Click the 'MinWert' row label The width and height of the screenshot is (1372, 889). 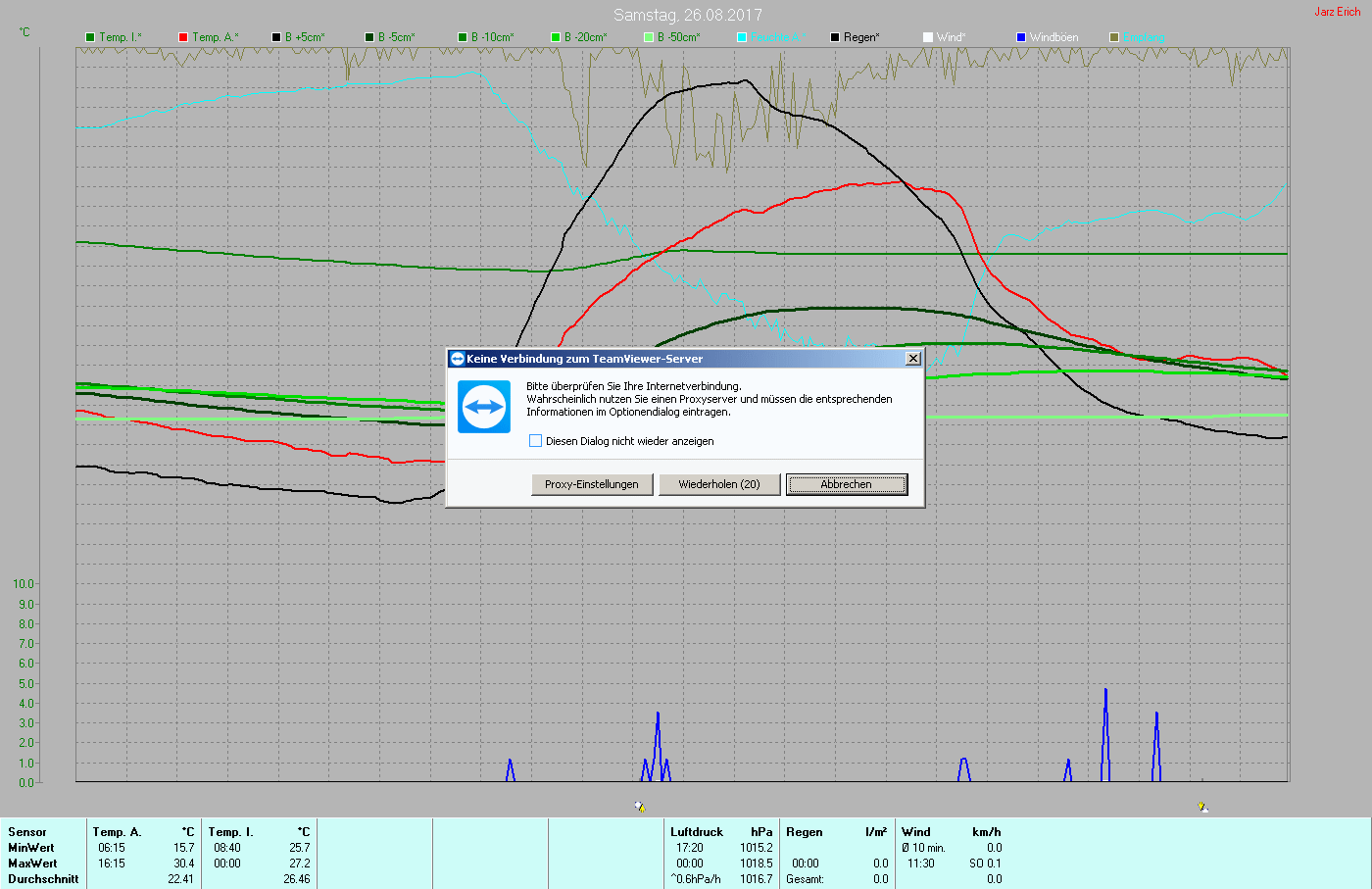click(x=31, y=848)
